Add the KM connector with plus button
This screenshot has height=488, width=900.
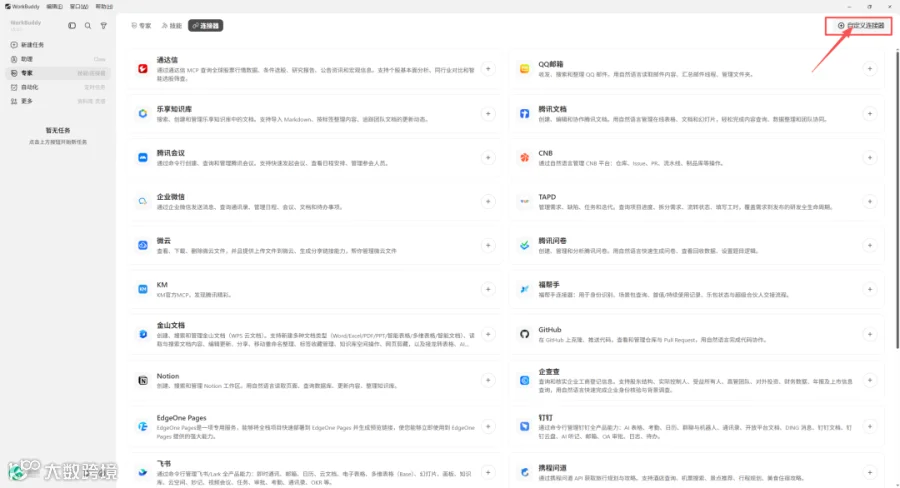488,289
